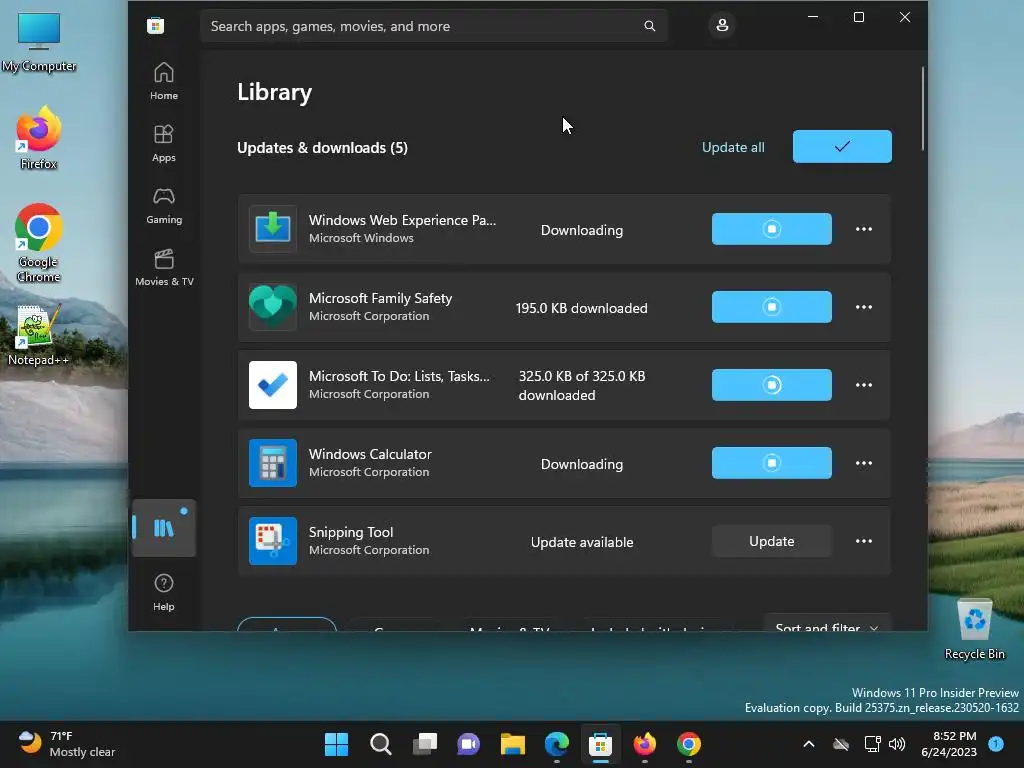Open the notification badge in tray
Screen dimensions: 1024x768
pyautogui.click(x=996, y=743)
